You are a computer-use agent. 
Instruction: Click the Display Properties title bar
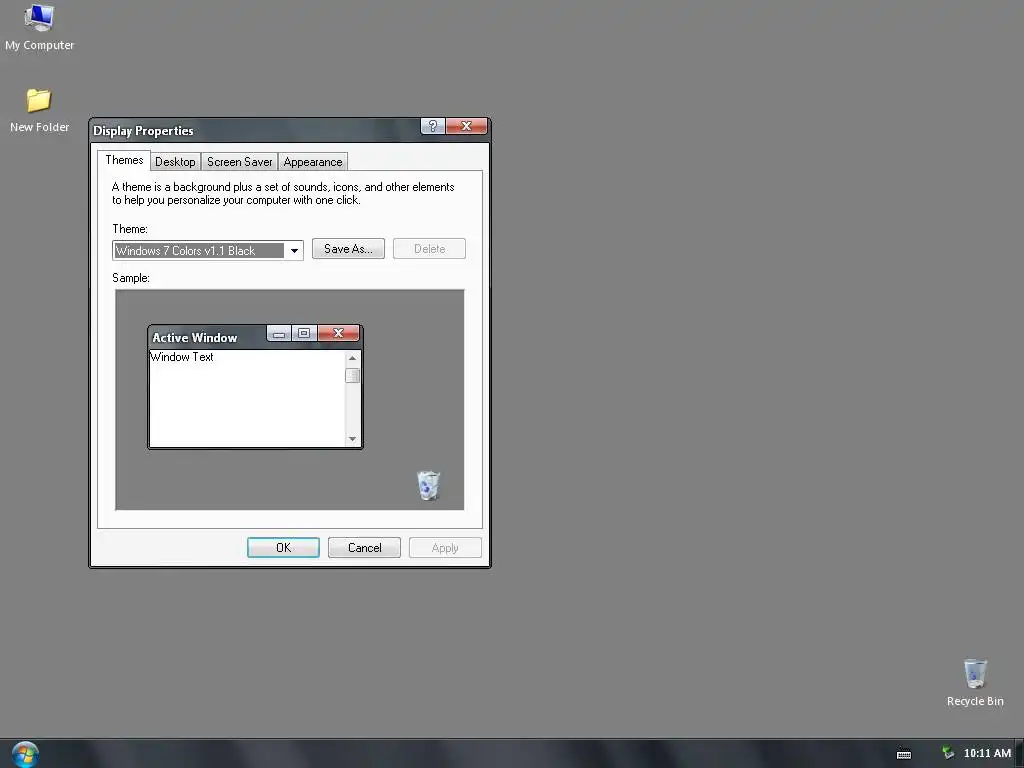pos(255,131)
